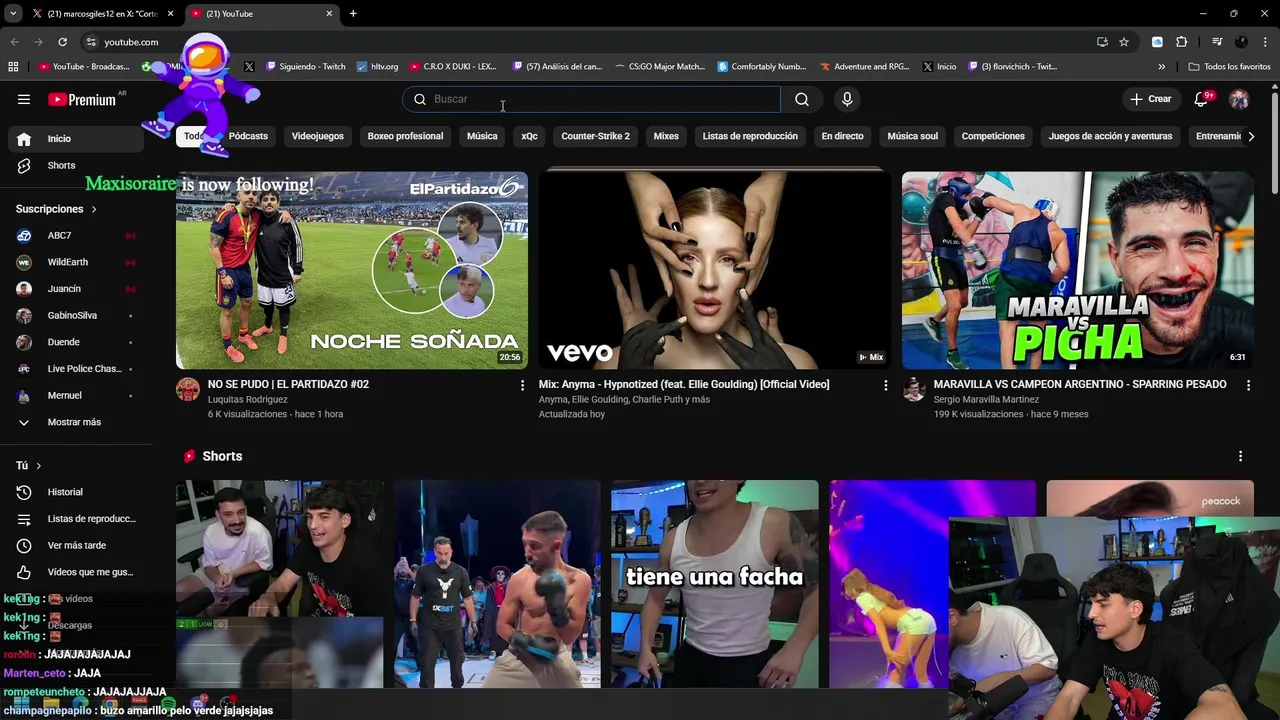1280x720 pixels.
Task: Open the browser extensions puzzle icon
Action: pyautogui.click(x=1182, y=42)
